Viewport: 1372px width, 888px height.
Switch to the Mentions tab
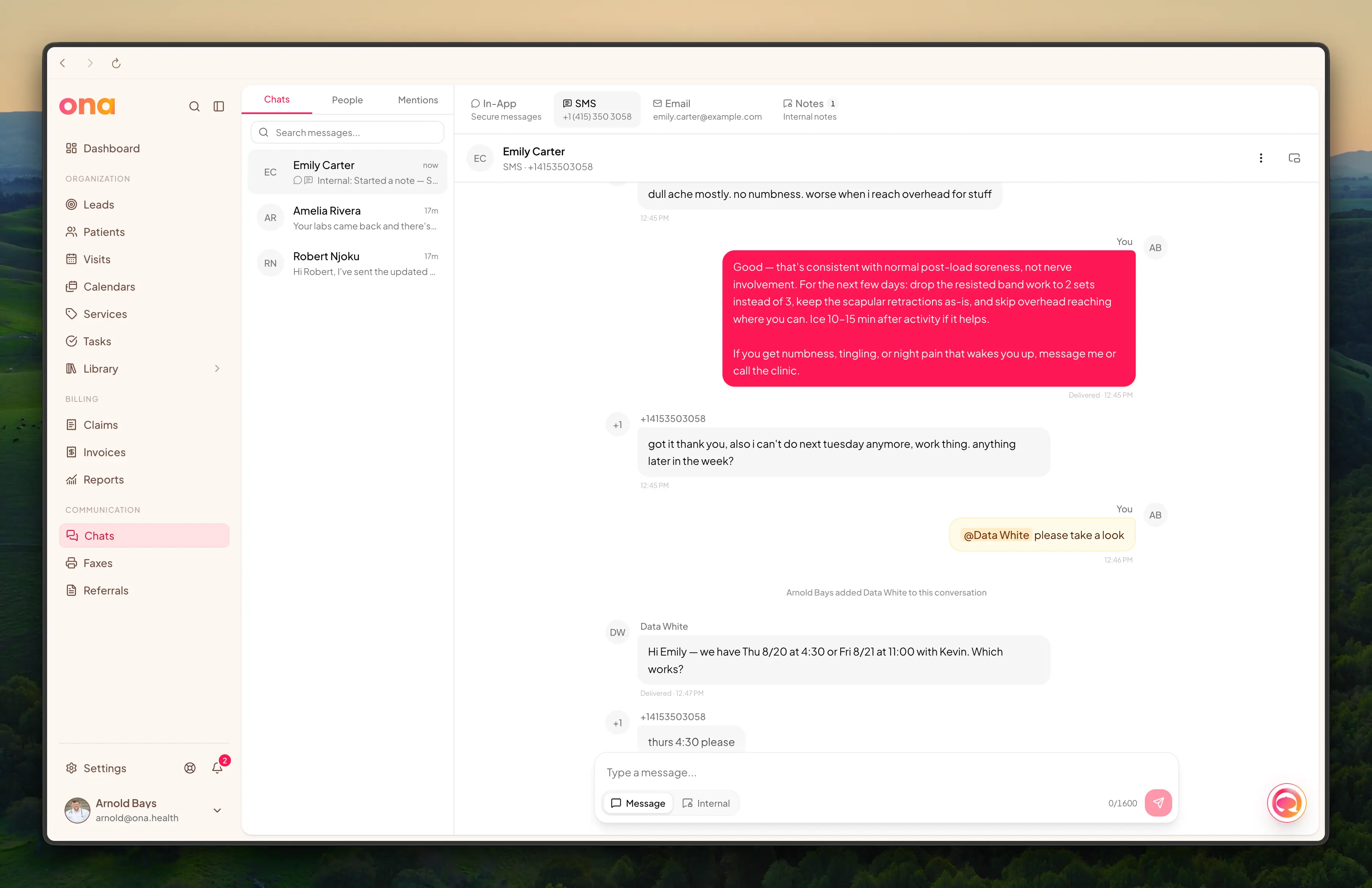(x=418, y=100)
